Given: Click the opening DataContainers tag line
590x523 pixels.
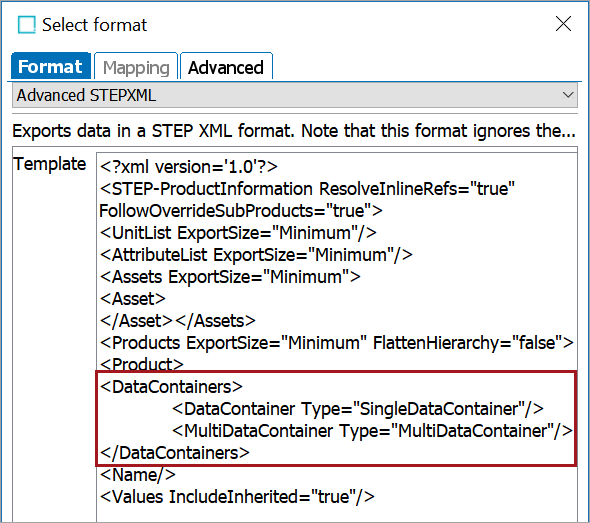Looking at the screenshot, I should pos(171,387).
